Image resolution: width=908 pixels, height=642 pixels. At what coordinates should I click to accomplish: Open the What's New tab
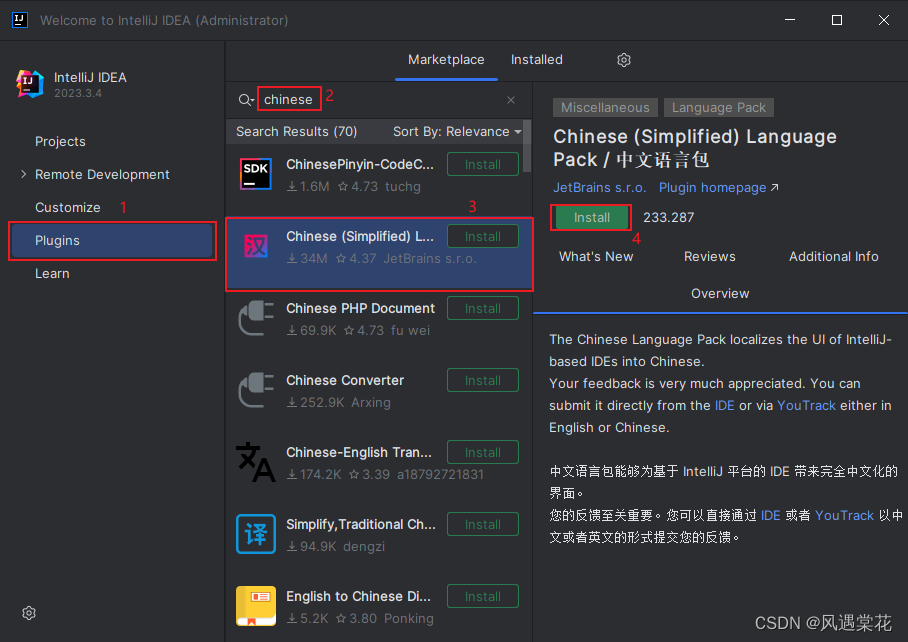tap(596, 256)
